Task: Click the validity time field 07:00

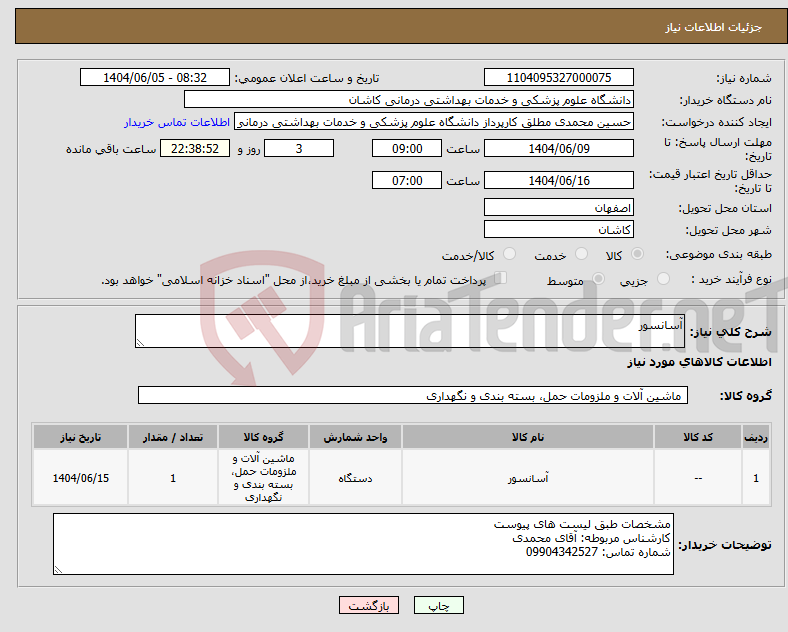Action: [x=407, y=180]
